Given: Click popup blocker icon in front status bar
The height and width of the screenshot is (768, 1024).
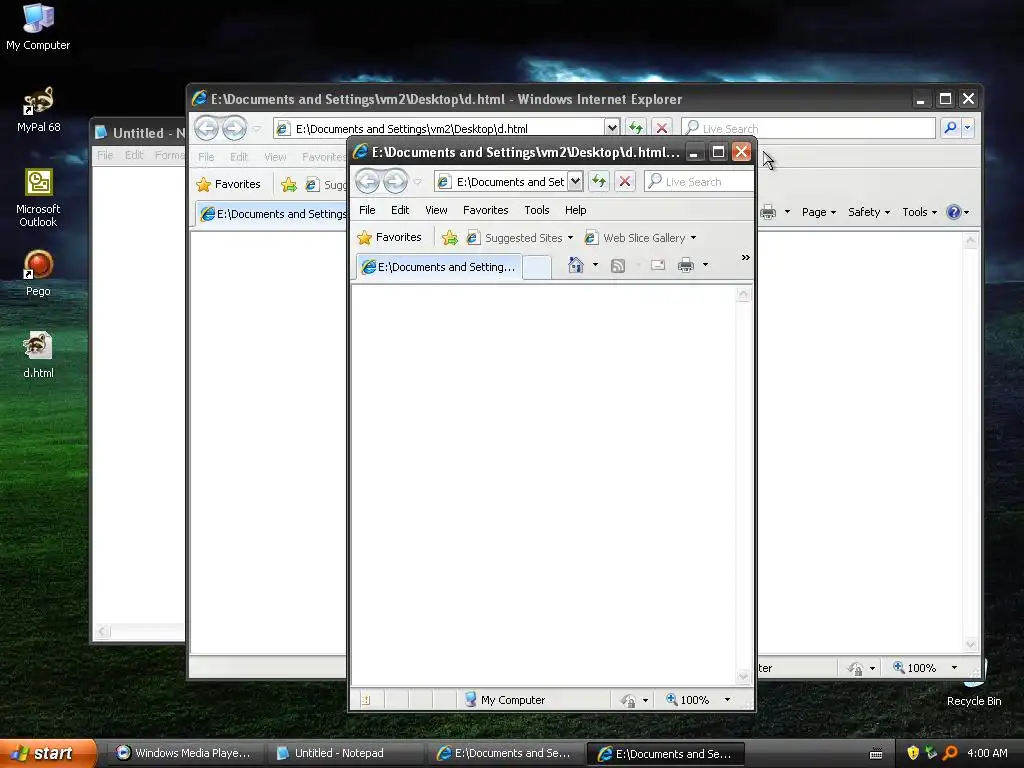Looking at the screenshot, I should 366,700.
